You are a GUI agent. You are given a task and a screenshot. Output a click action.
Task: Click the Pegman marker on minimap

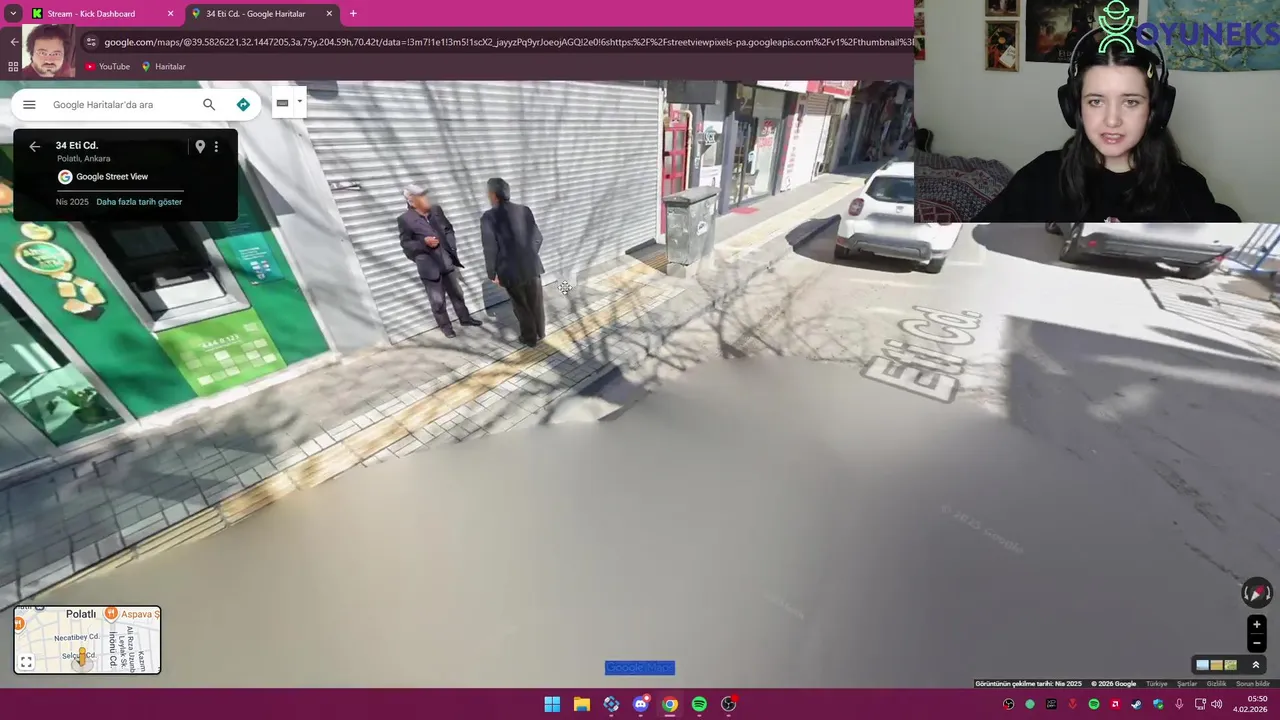[81, 657]
